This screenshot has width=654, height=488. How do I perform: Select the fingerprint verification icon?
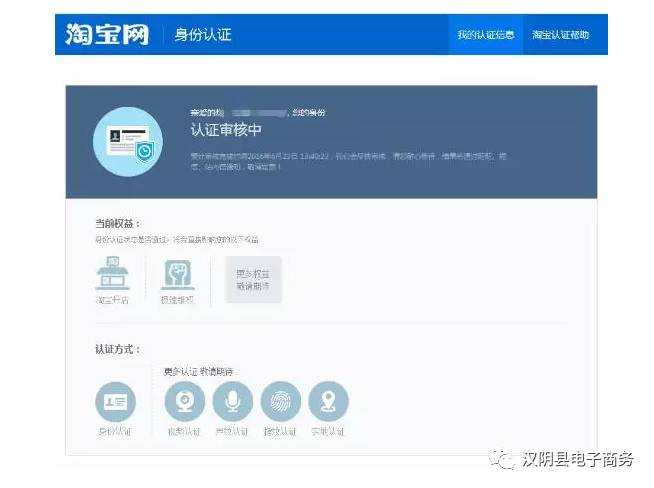(x=281, y=402)
